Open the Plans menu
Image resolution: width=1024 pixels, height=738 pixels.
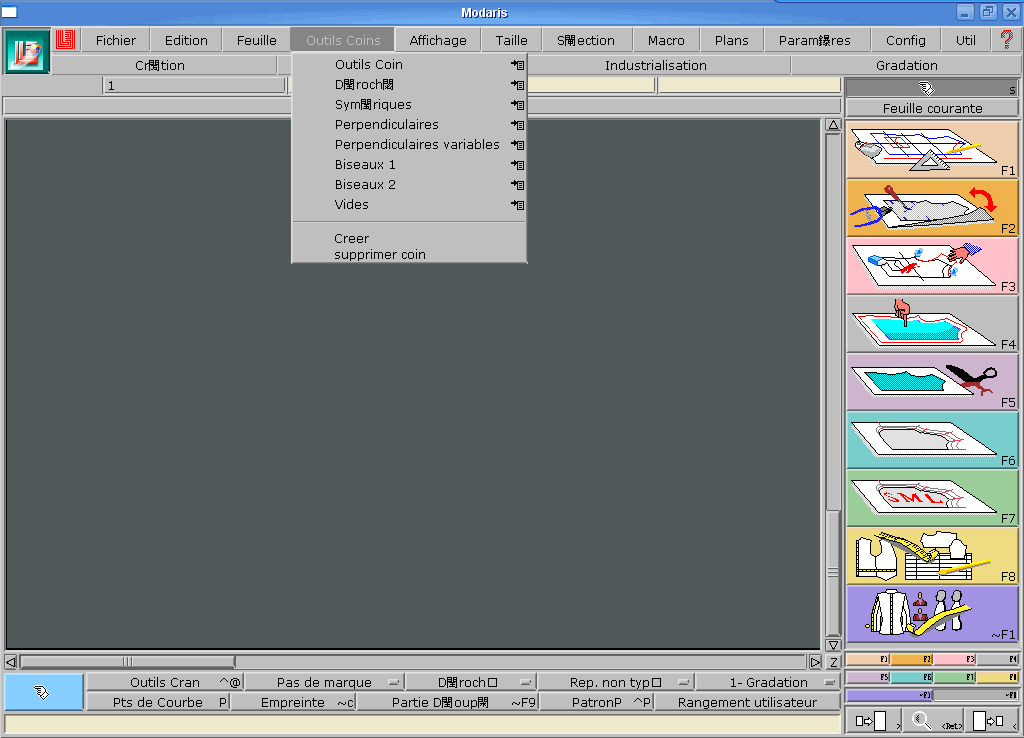731,40
